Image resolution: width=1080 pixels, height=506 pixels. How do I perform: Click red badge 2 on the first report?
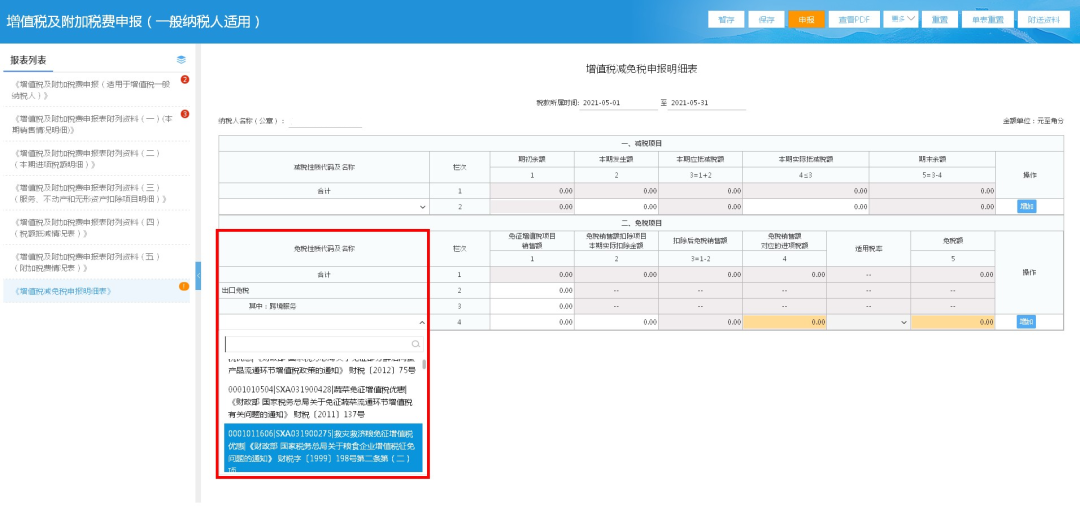(185, 80)
